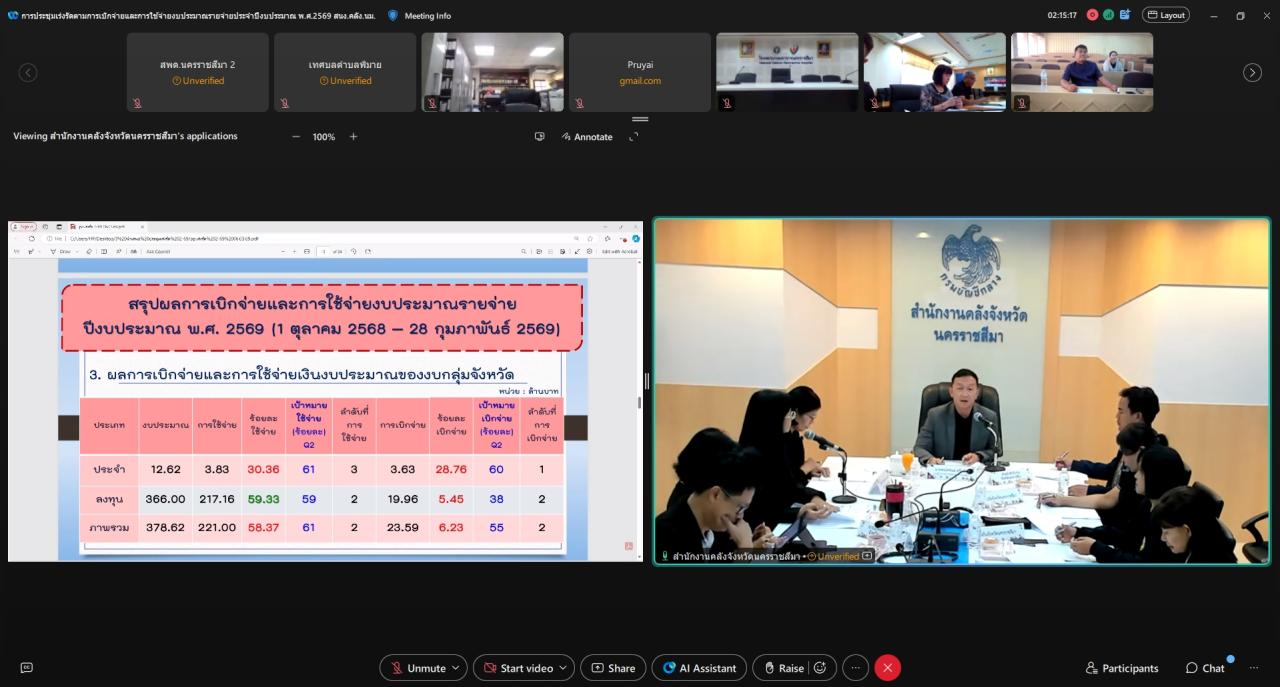Open the Chat panel

pyautogui.click(x=1205, y=668)
